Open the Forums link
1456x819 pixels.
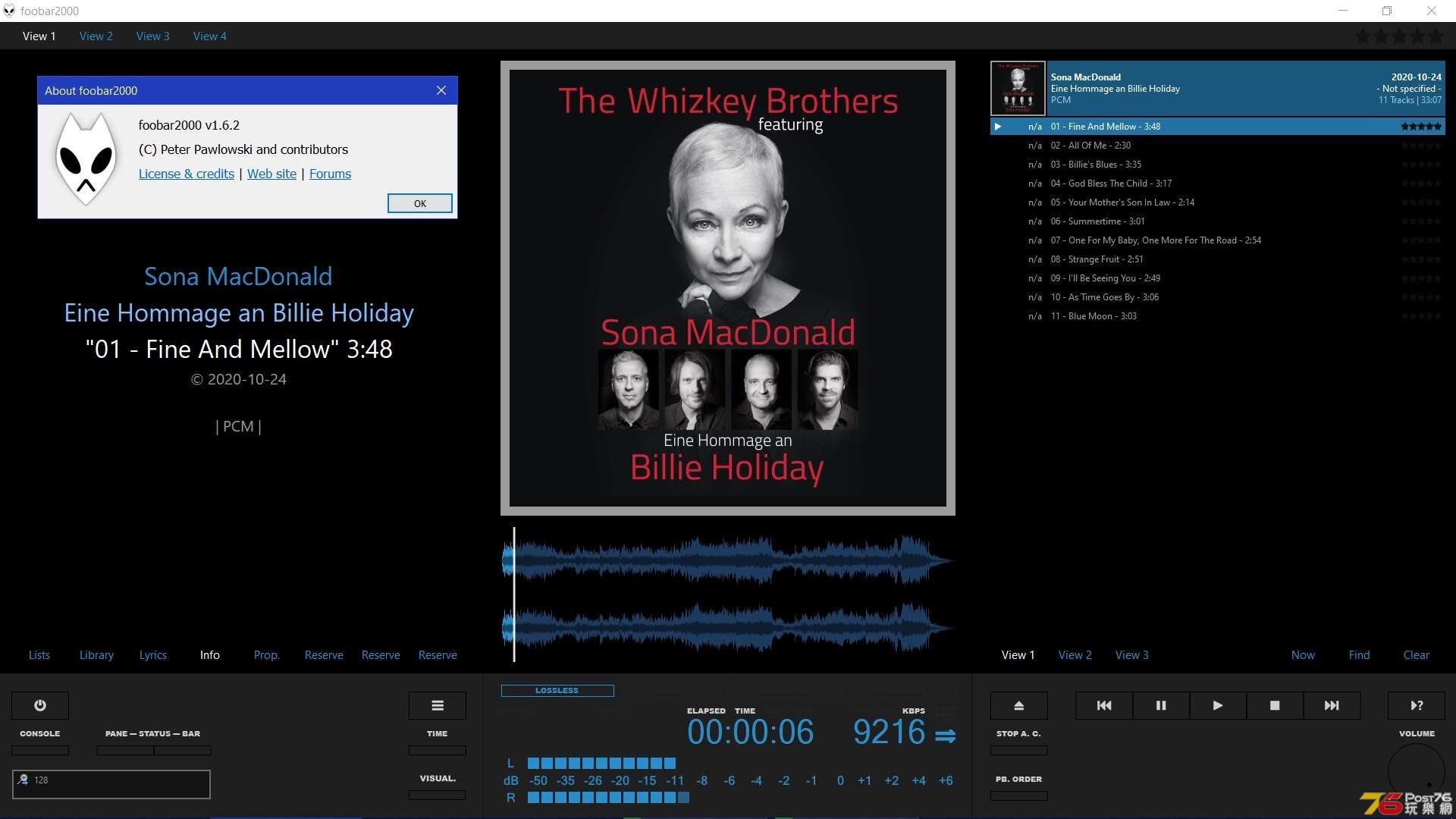(x=330, y=174)
